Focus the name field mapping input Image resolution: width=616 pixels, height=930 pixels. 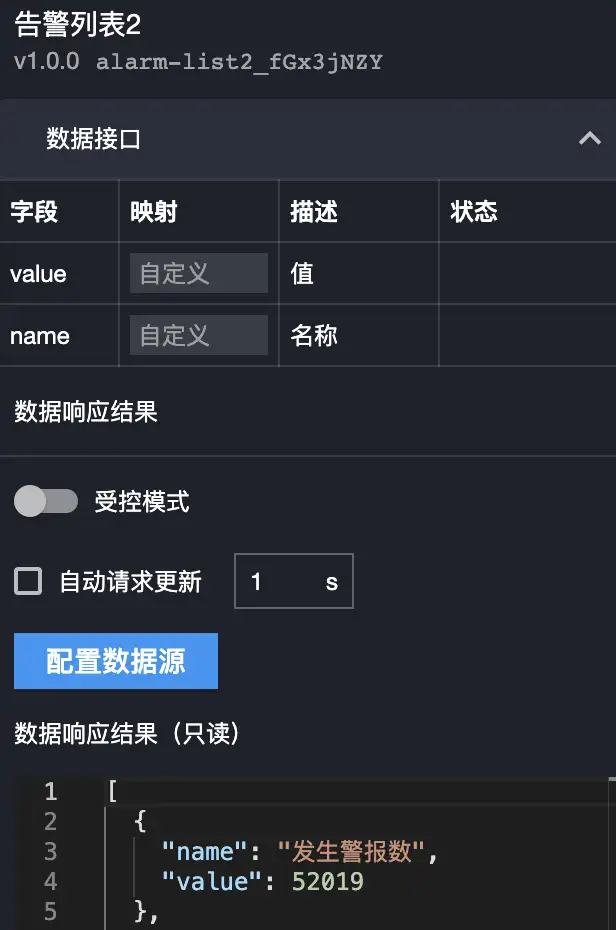[x=198, y=335]
